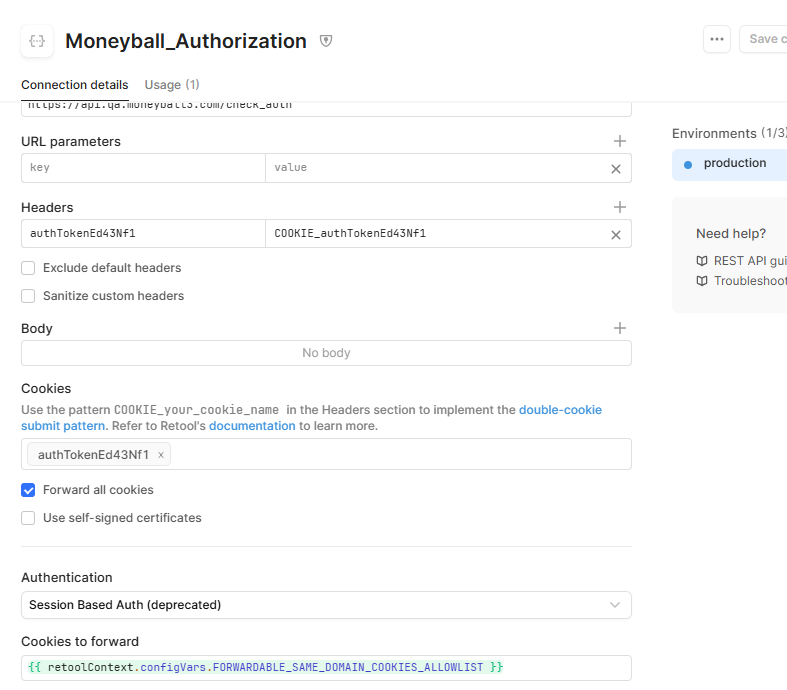Delete the authTokenEd43Nf1 header row
The height and width of the screenshot is (690, 787).
[616, 235]
